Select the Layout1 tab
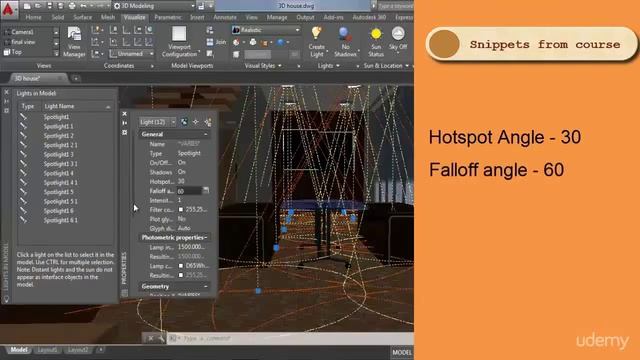This screenshot has width=640, height=360. 47,350
